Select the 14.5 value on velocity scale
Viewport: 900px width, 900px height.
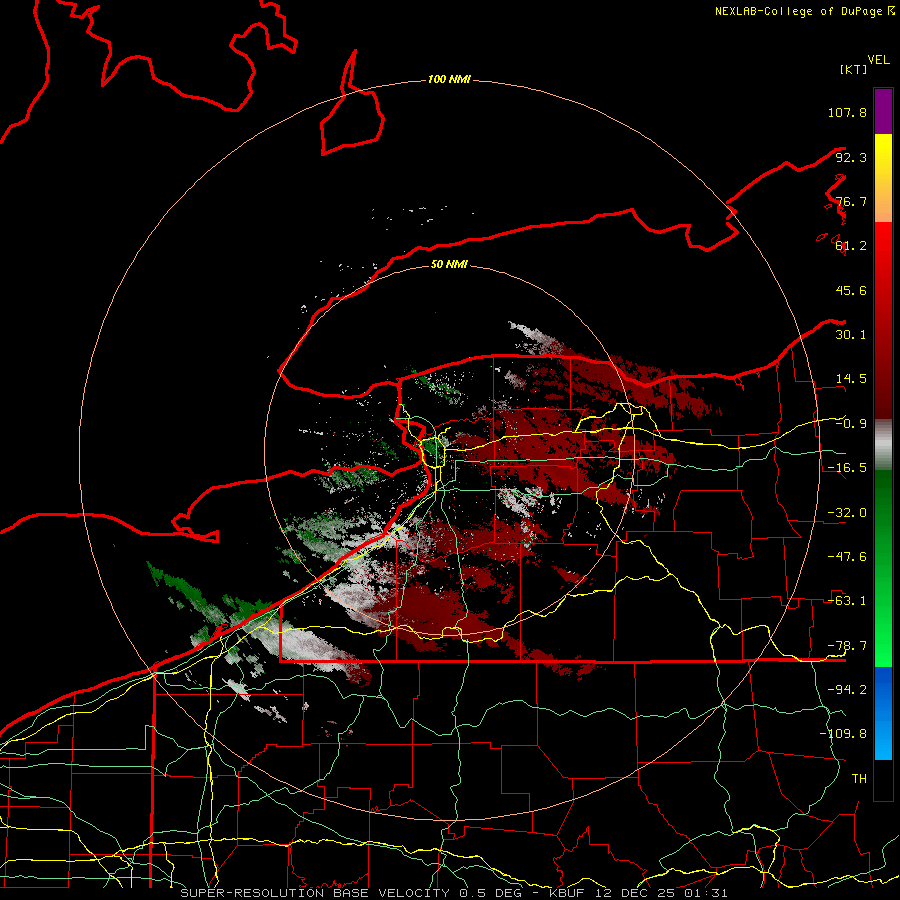tap(851, 379)
